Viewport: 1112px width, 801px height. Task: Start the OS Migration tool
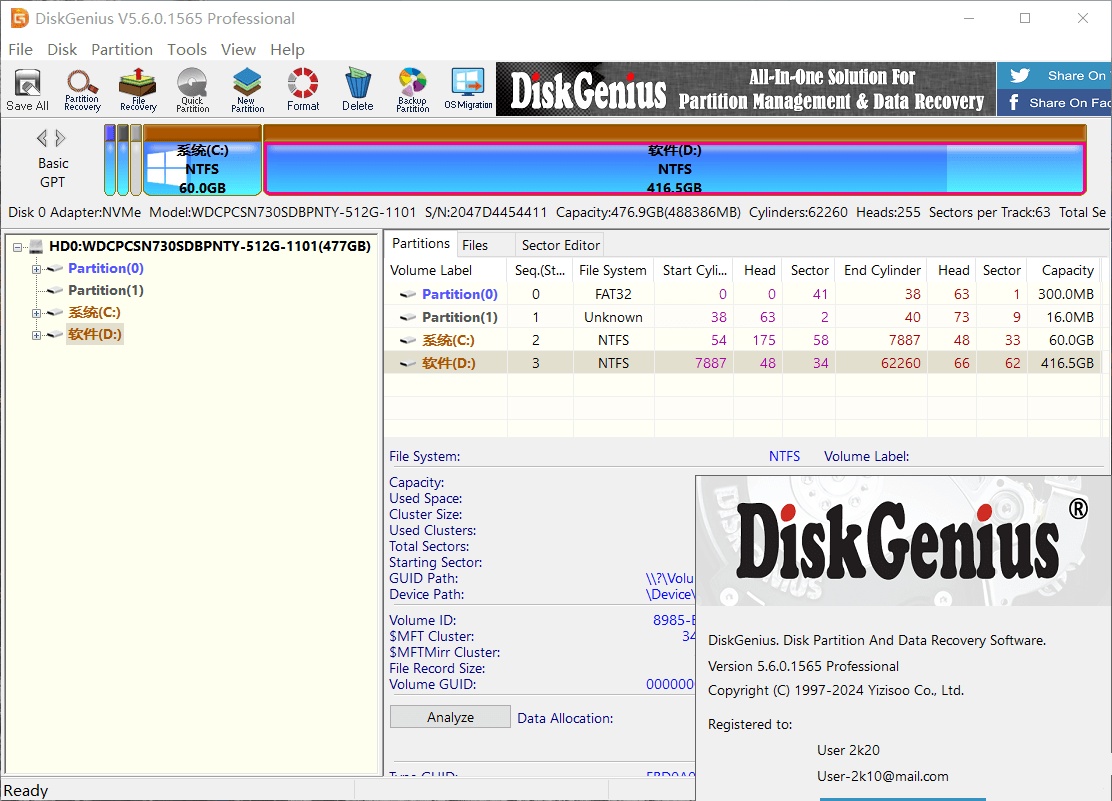(x=468, y=89)
